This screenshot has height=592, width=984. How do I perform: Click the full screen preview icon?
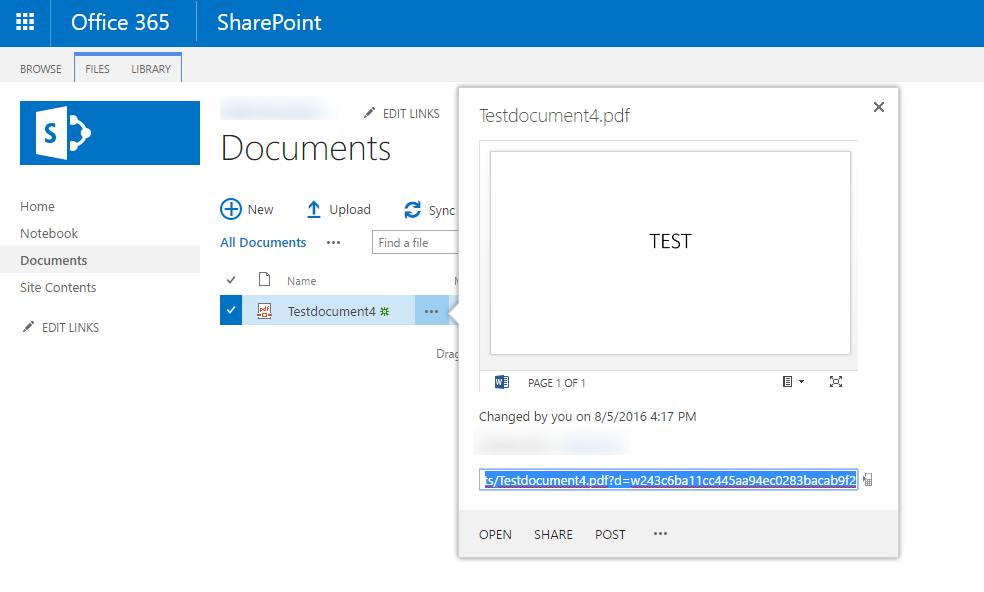click(x=836, y=382)
